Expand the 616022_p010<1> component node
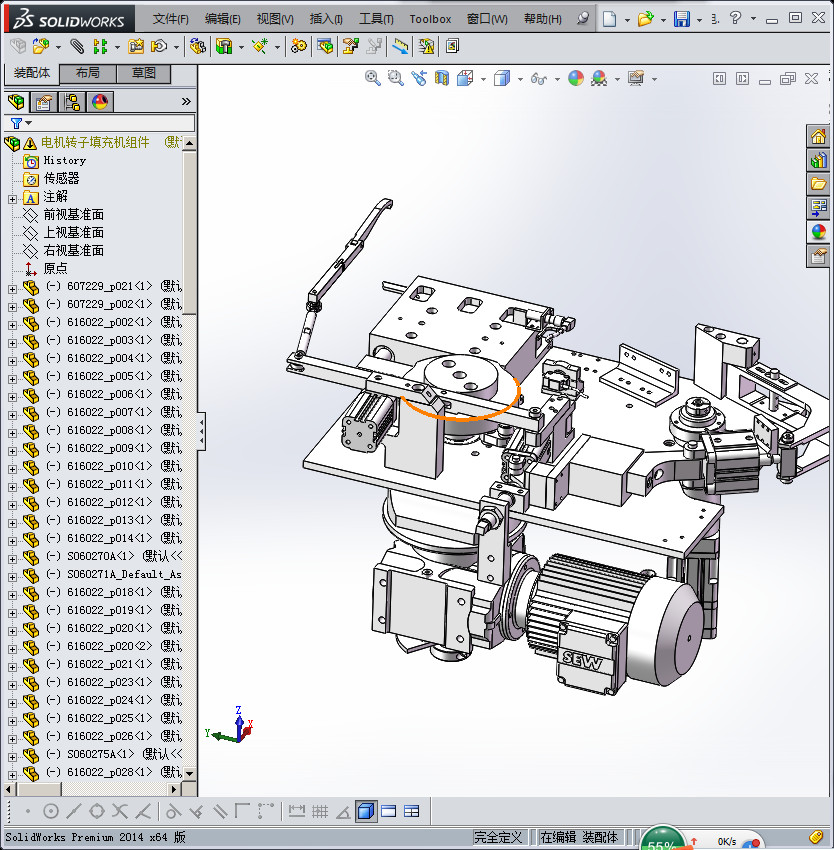834x850 pixels. 12,466
